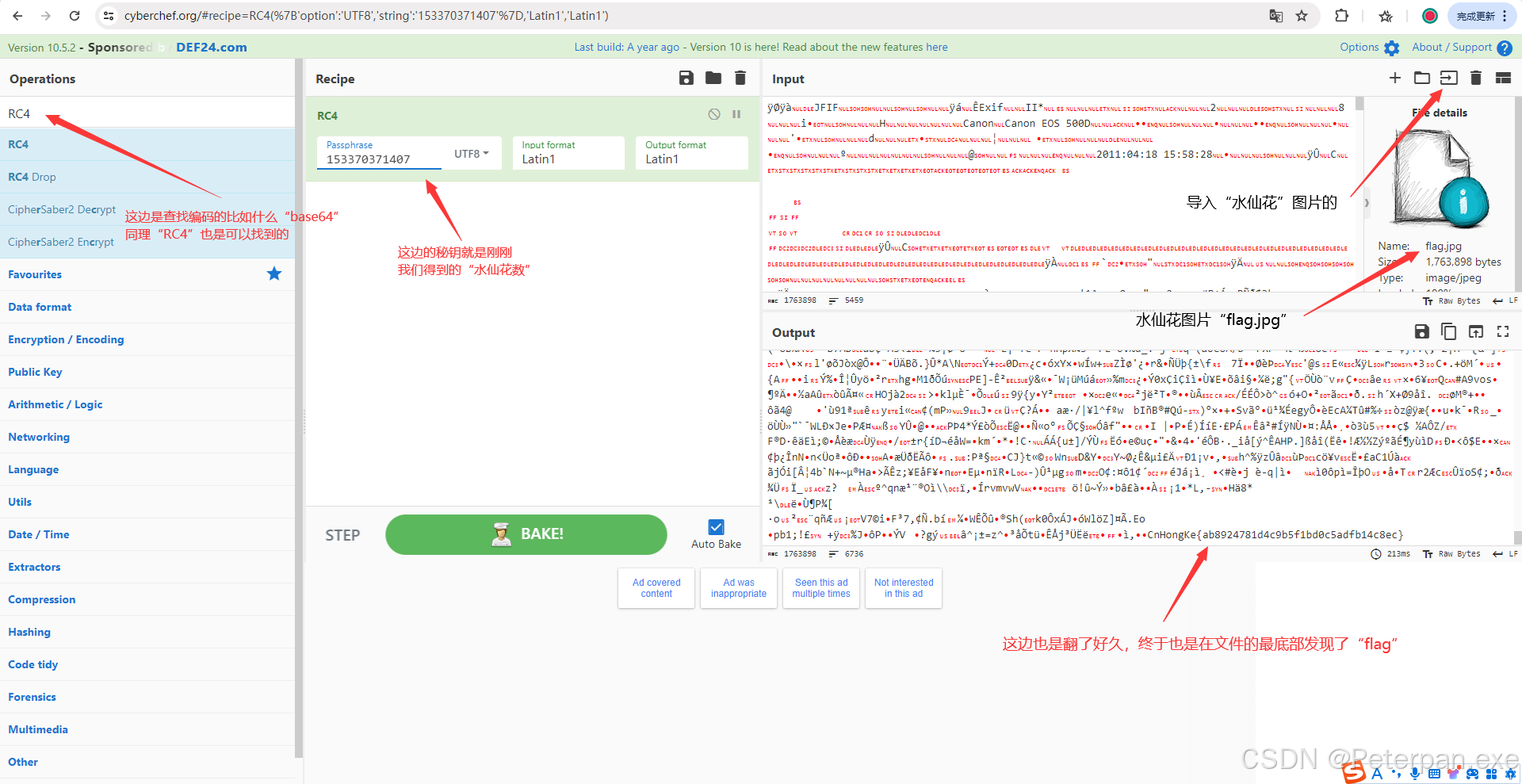Open the UTF8 passphrase format dropdown
Viewport: 1522px width, 784px height.
coord(472,154)
